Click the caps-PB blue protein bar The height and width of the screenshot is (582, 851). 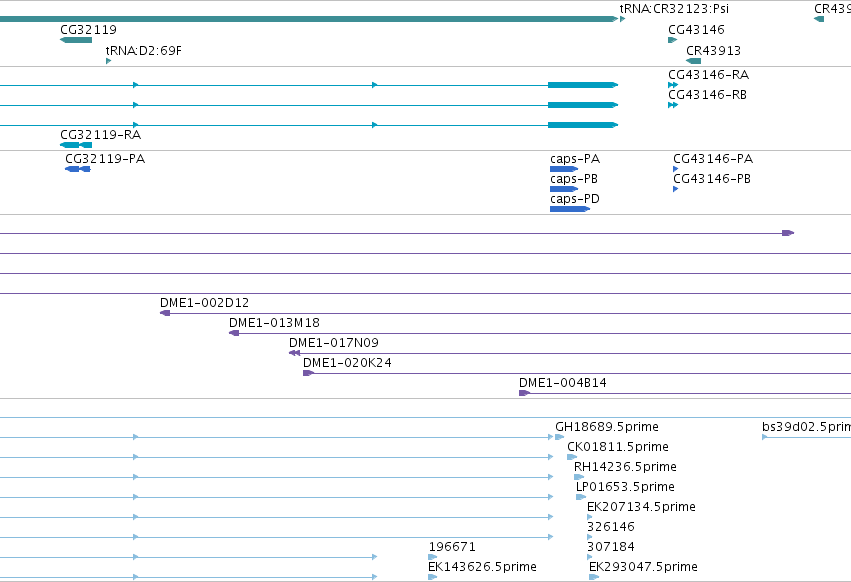(x=564, y=189)
